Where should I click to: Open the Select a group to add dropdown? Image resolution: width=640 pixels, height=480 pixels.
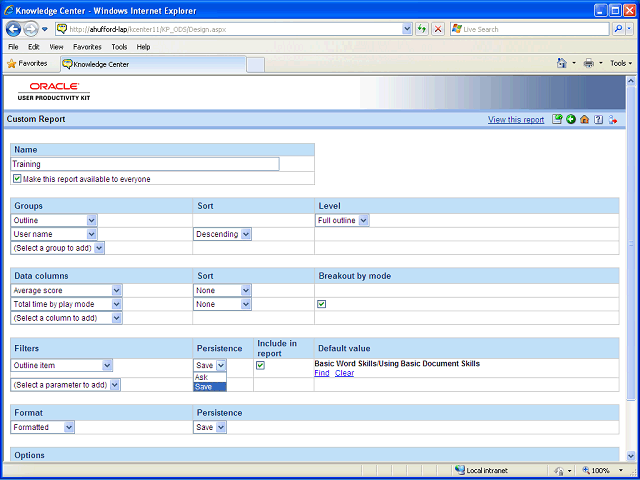click(x=58, y=248)
